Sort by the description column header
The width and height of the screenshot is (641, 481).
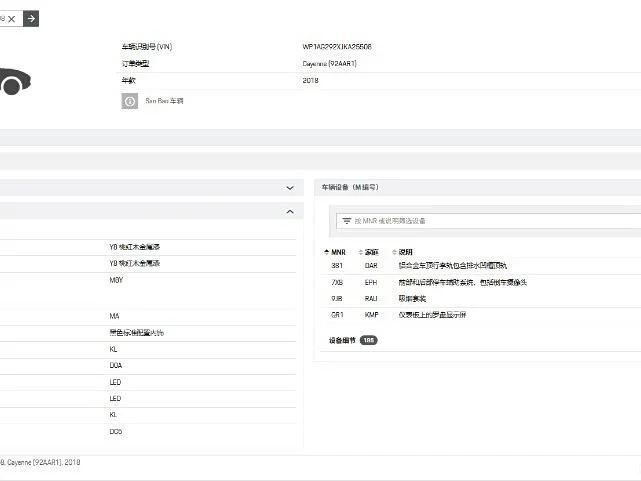pos(402,252)
